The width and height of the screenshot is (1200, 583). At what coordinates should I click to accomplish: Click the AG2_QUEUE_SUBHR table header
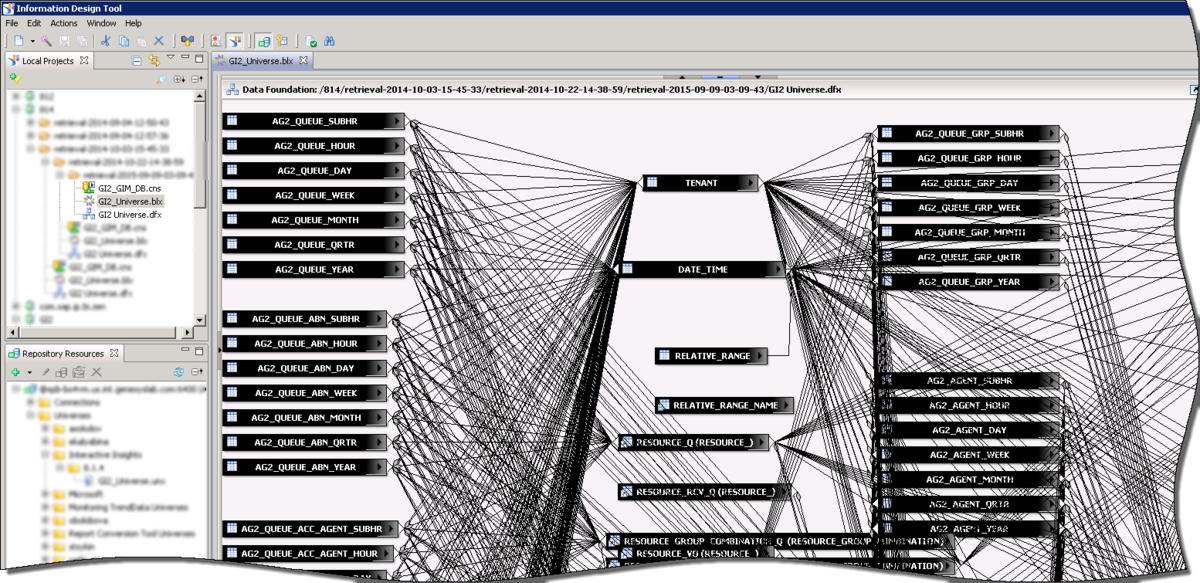pyautogui.click(x=314, y=121)
